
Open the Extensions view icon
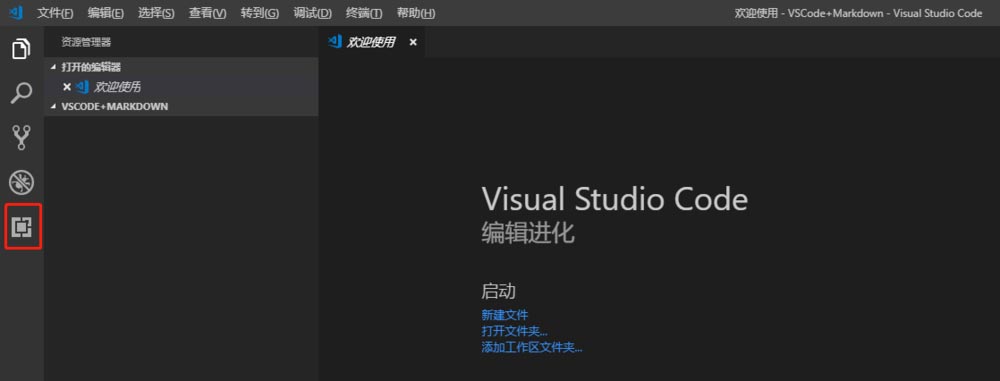pos(22,227)
